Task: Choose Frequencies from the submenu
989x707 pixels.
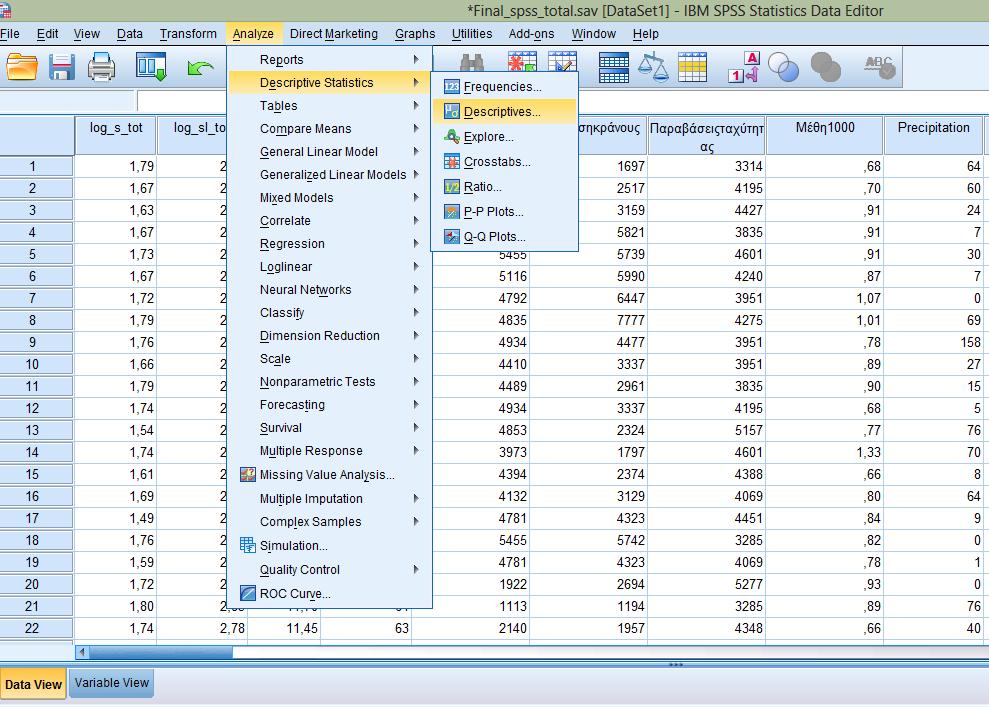Action: (x=503, y=86)
